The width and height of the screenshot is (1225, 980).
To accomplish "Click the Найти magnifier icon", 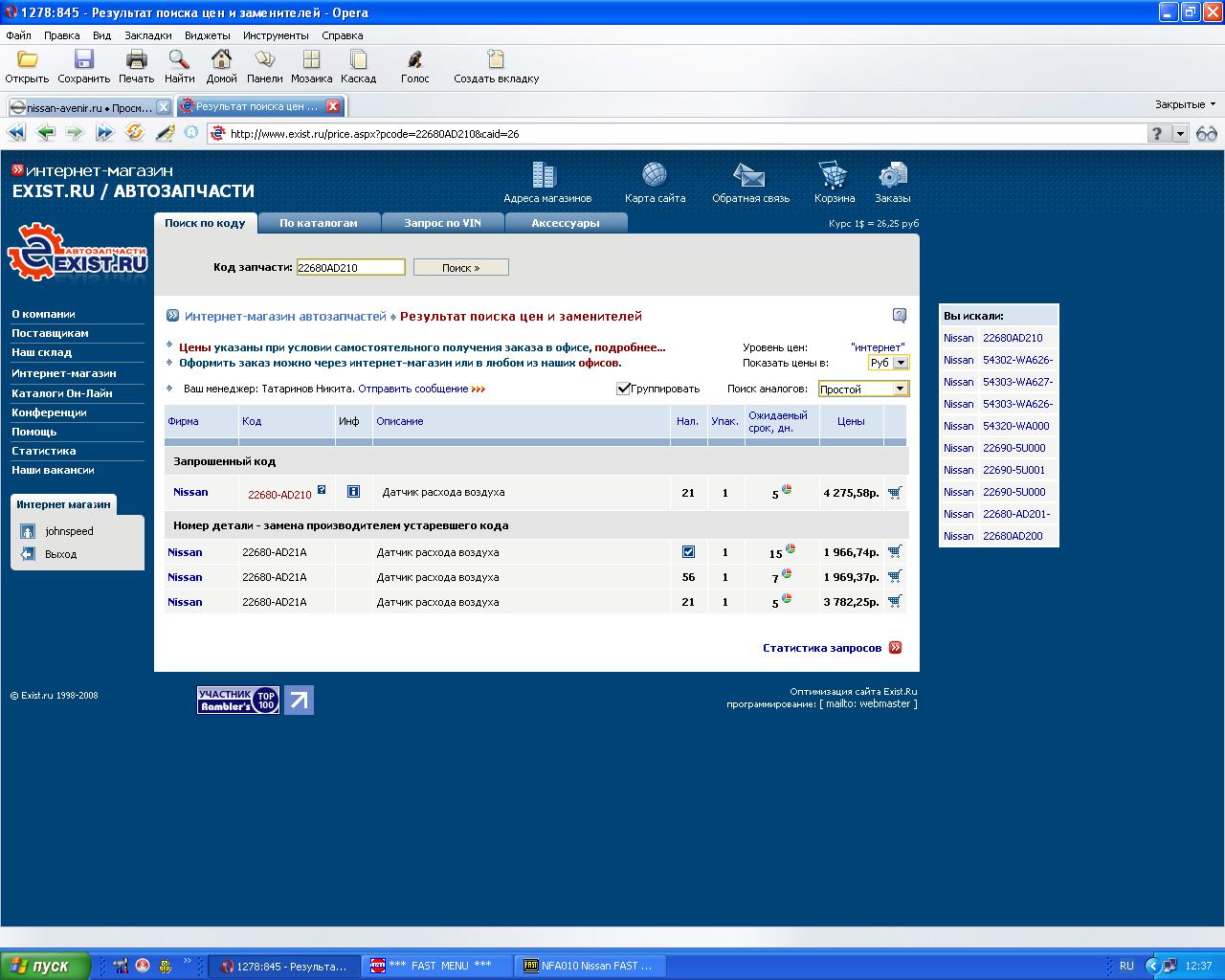I will click(x=179, y=60).
